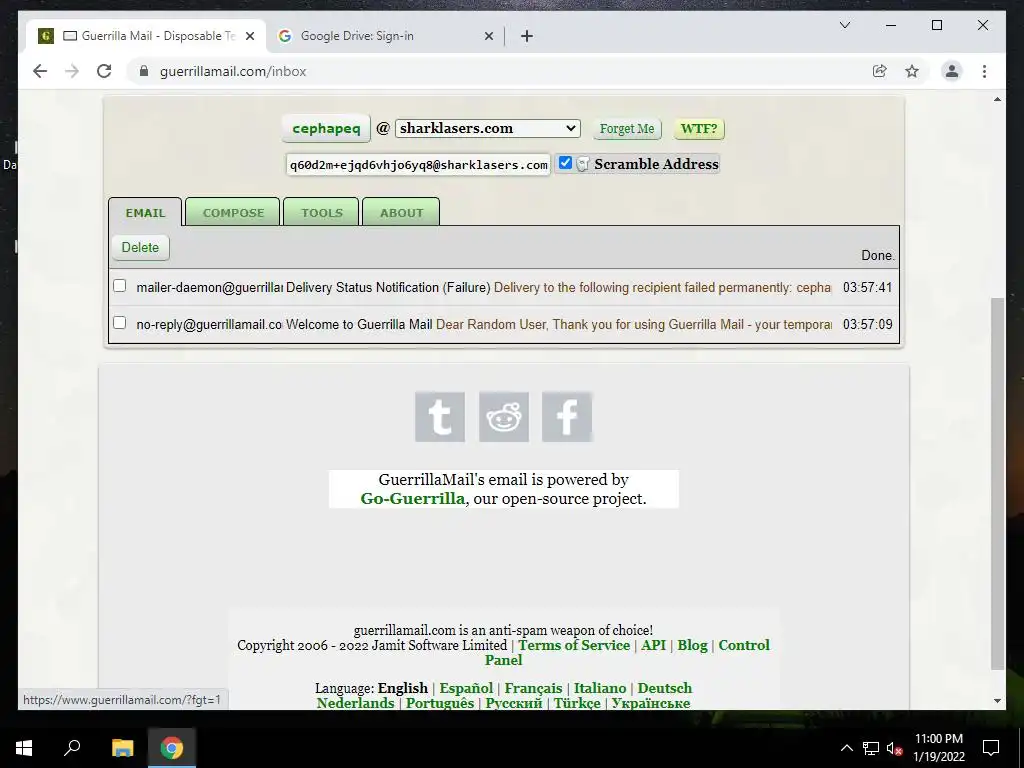Switch language to Italiano
The height and width of the screenshot is (768, 1024).
(x=600, y=688)
